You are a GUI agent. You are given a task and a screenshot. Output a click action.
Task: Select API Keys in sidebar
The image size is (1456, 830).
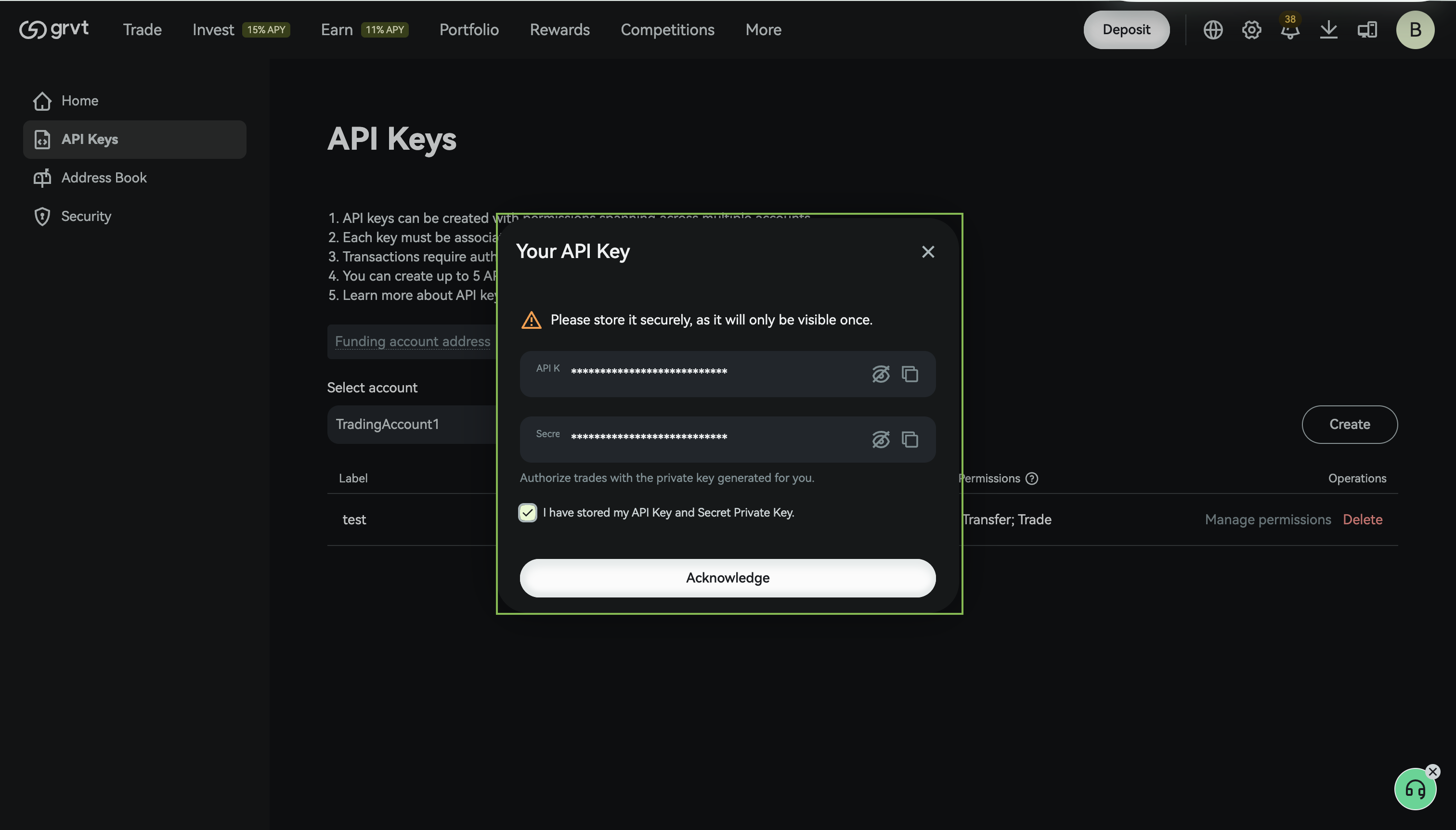pyautogui.click(x=134, y=139)
